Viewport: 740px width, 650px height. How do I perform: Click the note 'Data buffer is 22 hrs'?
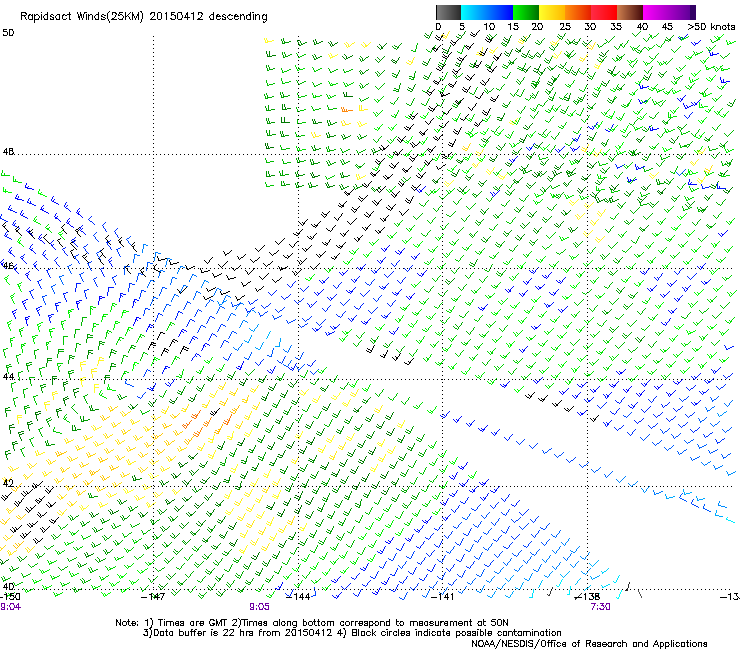205,633
